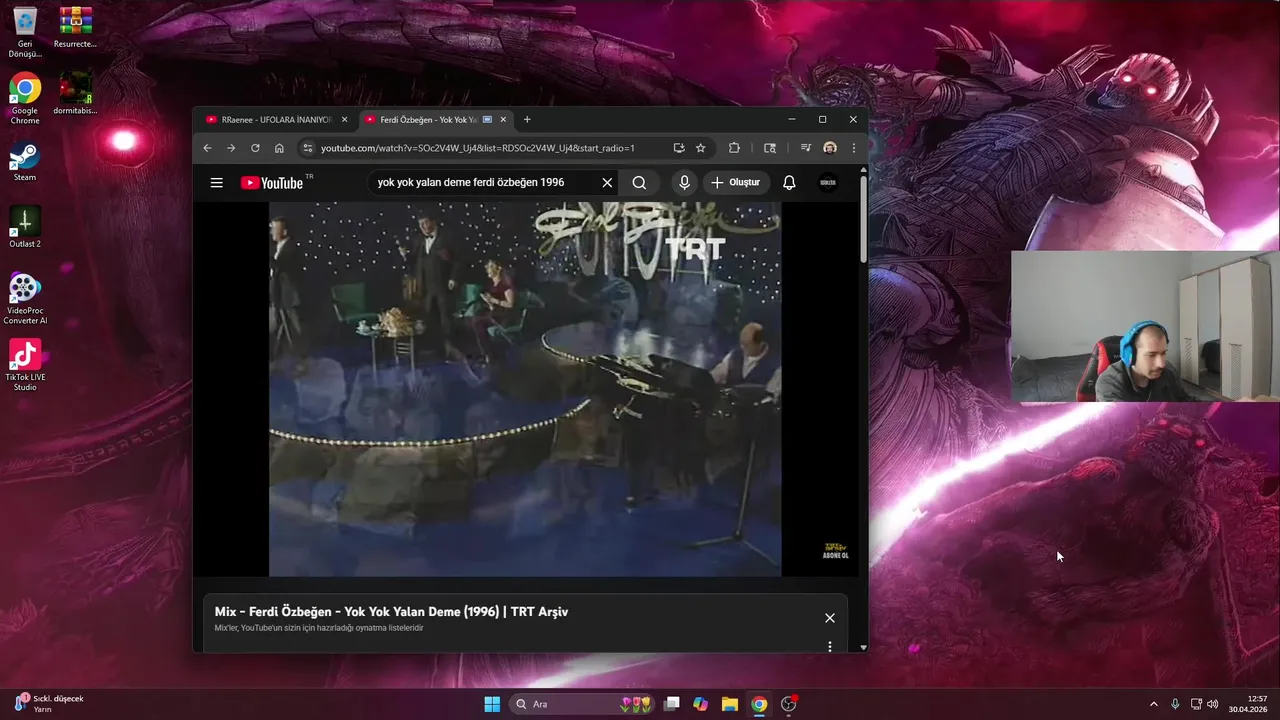Run search with magnifier button
This screenshot has height=720, width=1280.
pos(639,183)
